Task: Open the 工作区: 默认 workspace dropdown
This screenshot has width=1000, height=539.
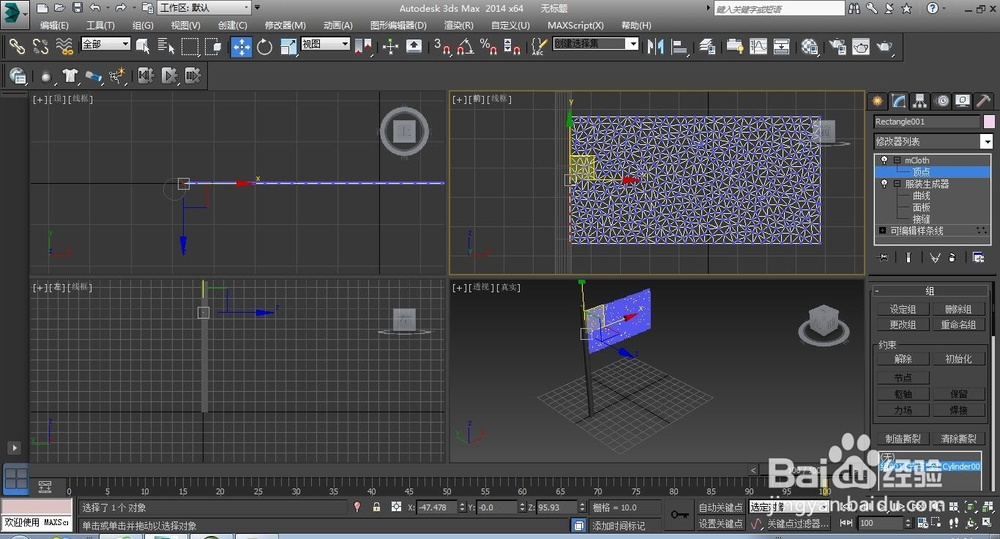Action: click(x=204, y=8)
